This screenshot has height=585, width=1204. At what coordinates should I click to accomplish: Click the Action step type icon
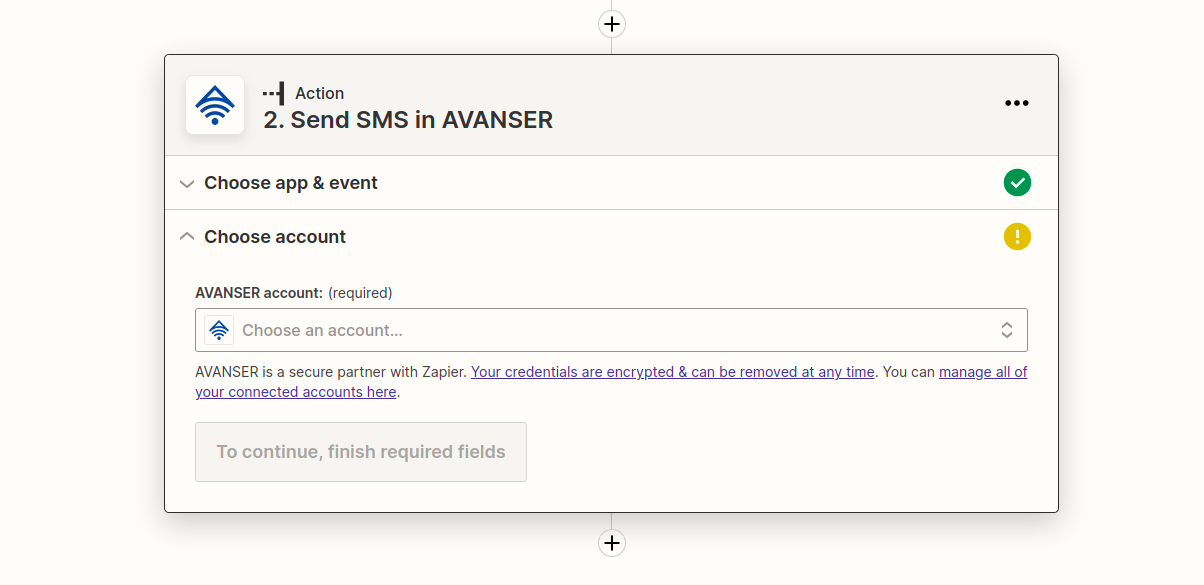[273, 93]
